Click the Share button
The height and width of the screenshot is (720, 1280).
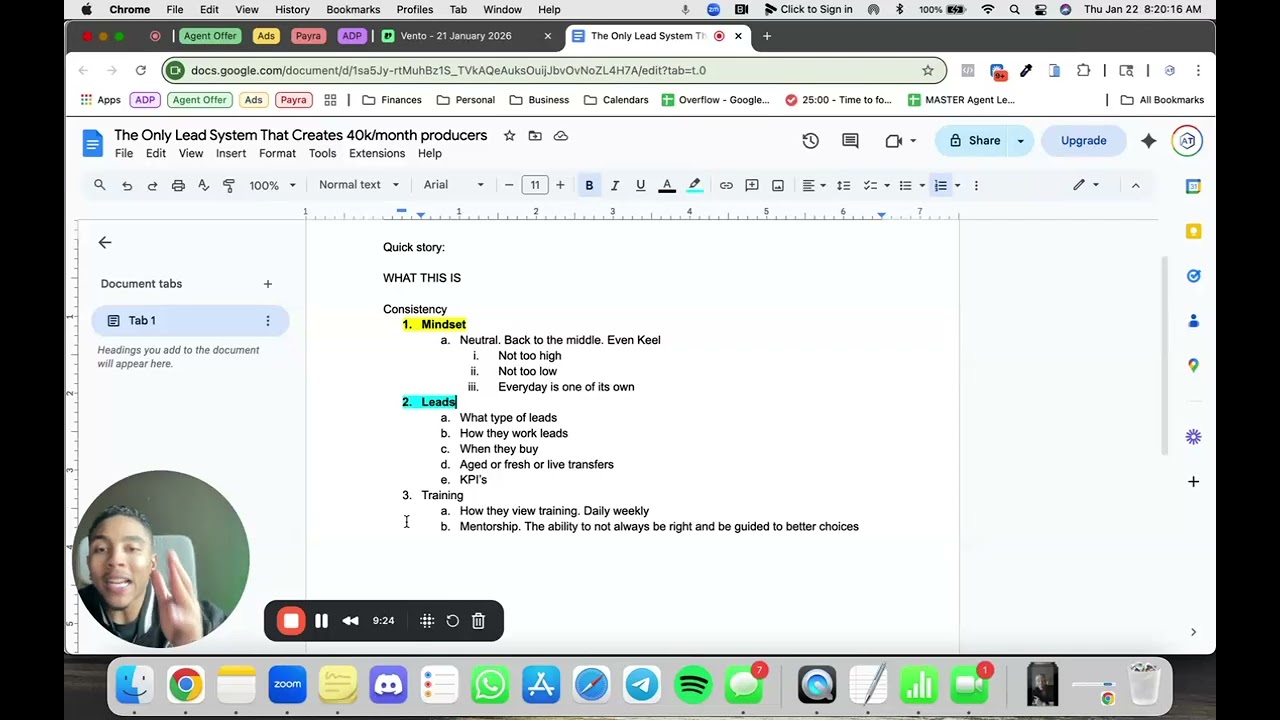974,141
